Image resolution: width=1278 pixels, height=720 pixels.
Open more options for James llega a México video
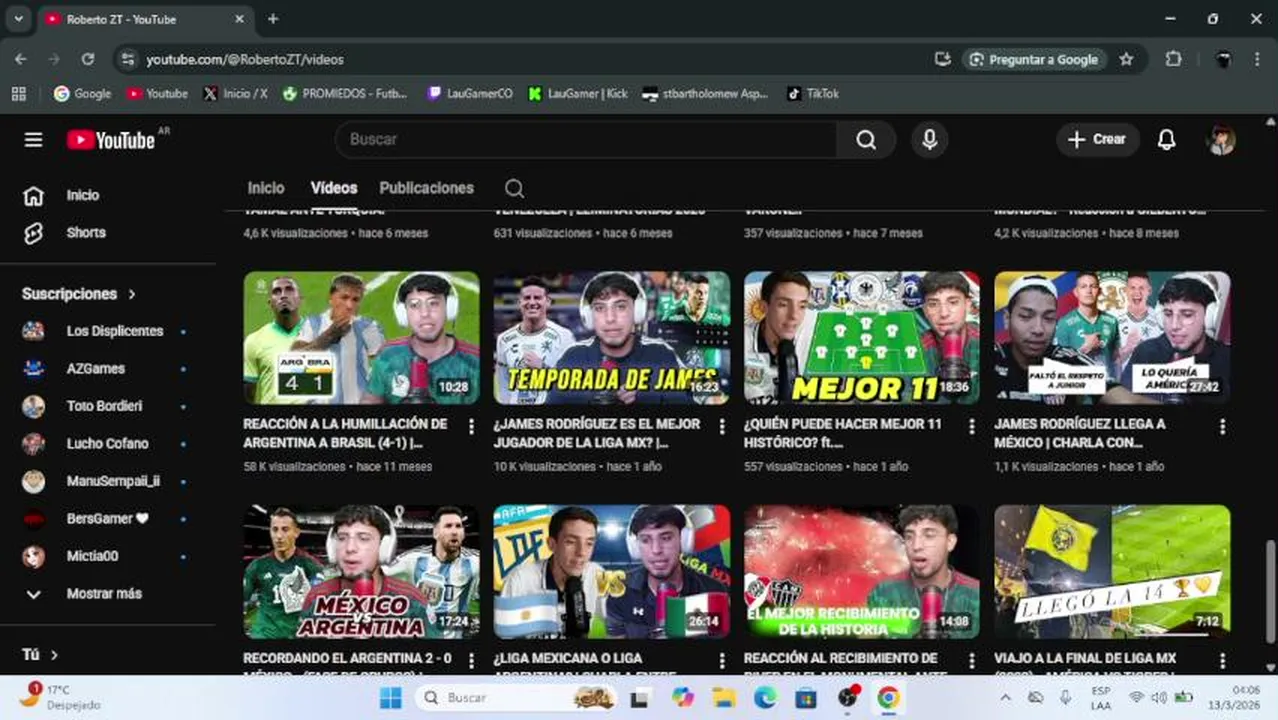pyautogui.click(x=1222, y=426)
